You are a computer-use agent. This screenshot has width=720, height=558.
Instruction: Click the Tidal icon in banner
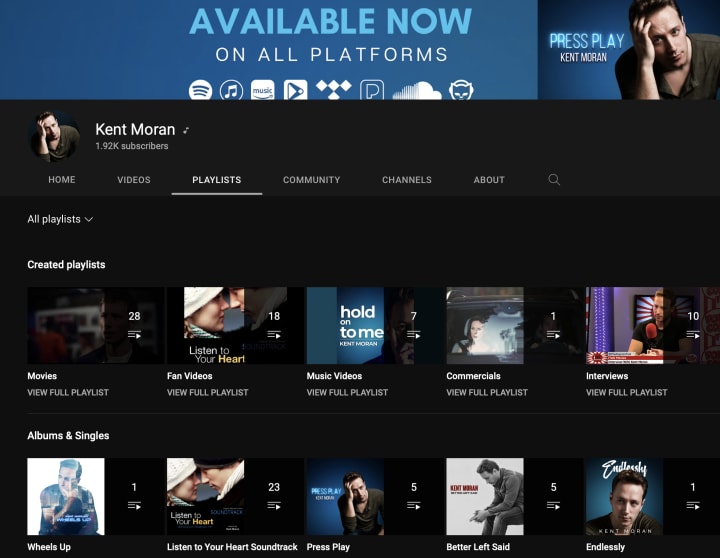[x=334, y=89]
